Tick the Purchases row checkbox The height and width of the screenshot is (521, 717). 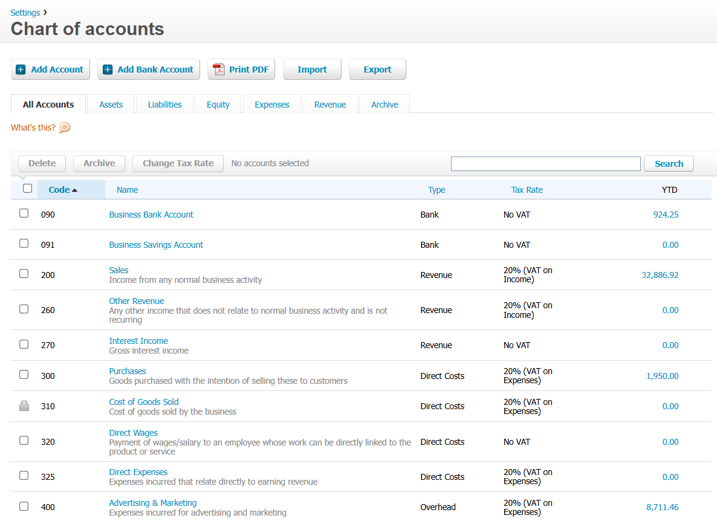pyautogui.click(x=24, y=375)
